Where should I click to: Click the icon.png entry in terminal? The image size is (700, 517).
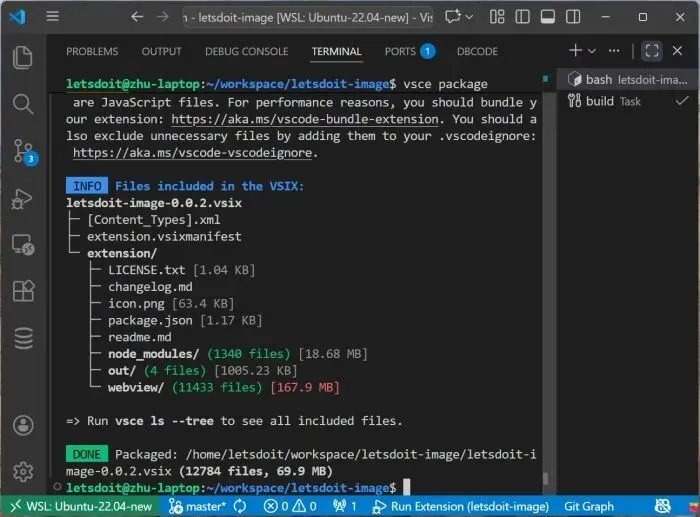click(136, 304)
